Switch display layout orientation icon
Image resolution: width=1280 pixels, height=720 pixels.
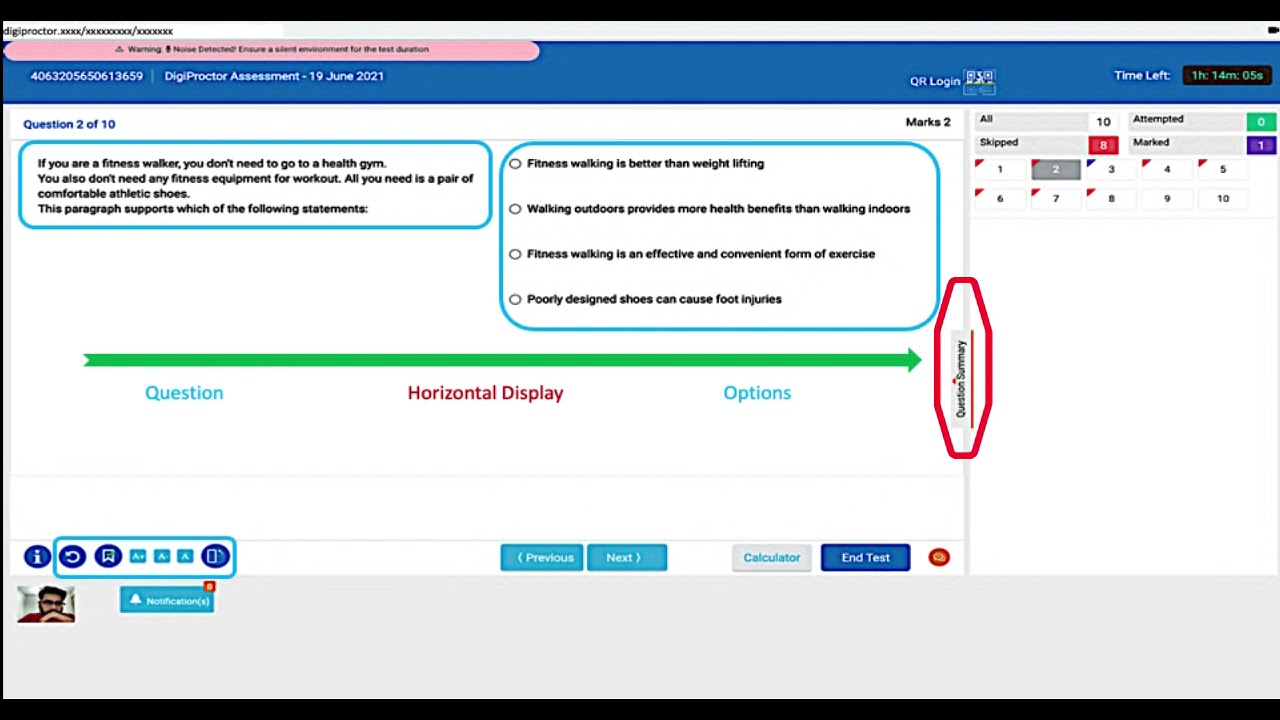(x=215, y=557)
